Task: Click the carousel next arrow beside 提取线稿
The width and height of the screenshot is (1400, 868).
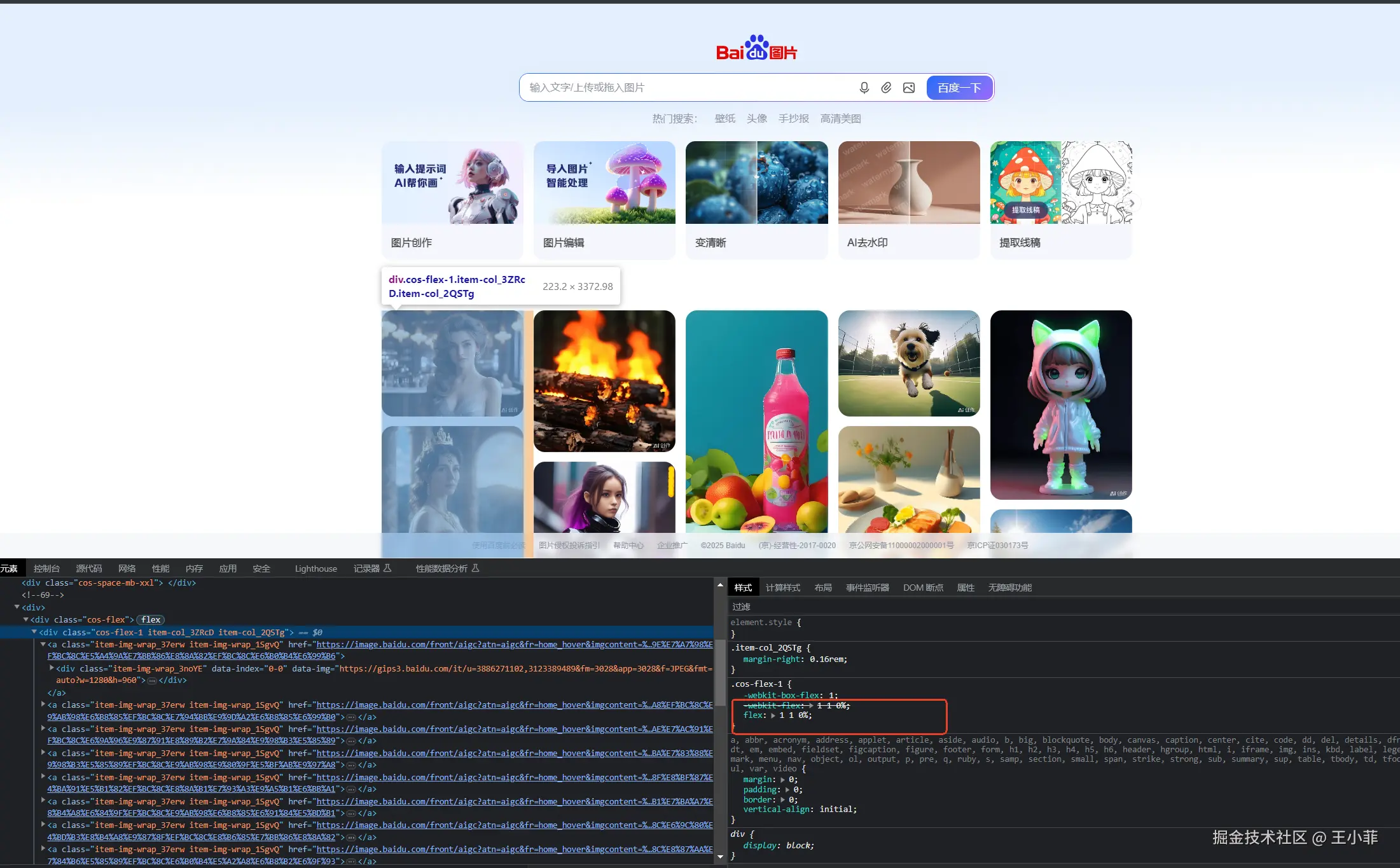Action: coord(1132,203)
